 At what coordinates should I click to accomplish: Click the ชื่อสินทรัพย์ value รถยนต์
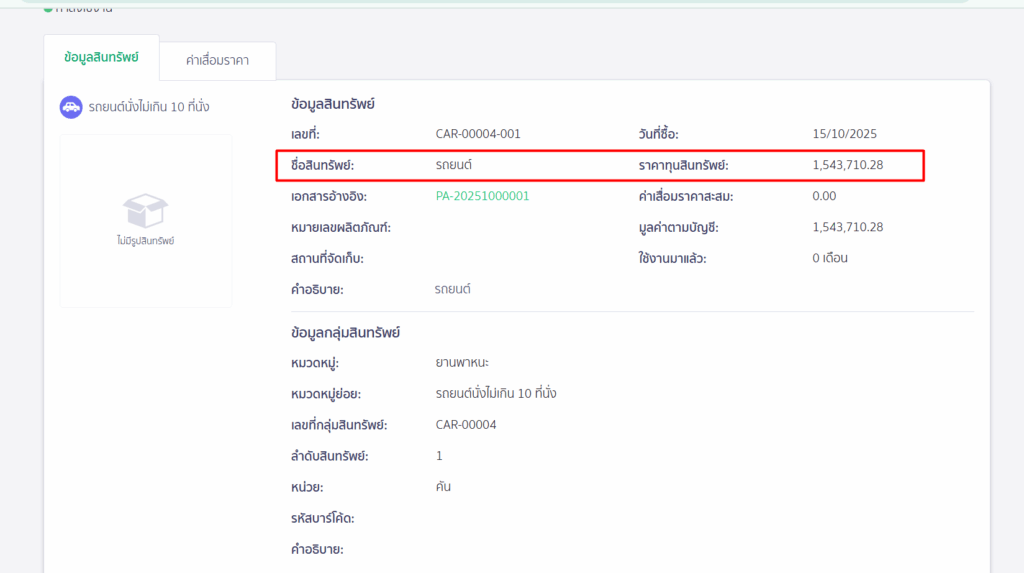(452, 165)
